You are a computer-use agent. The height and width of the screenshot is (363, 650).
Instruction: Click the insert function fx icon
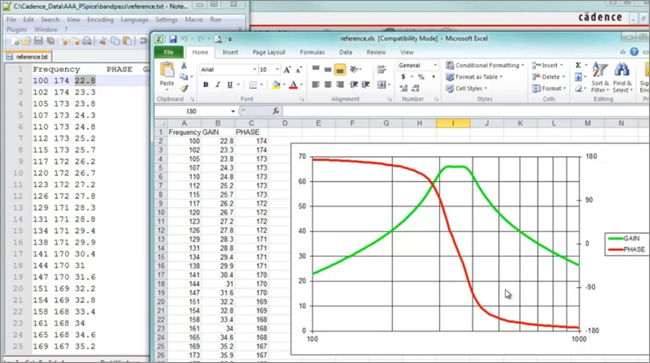tap(276, 111)
